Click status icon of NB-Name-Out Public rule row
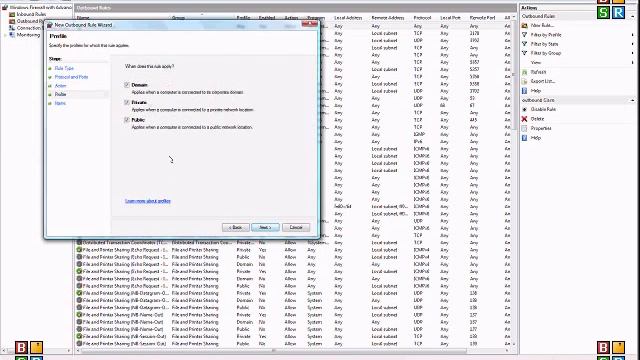The image size is (640, 360). (x=79, y=329)
